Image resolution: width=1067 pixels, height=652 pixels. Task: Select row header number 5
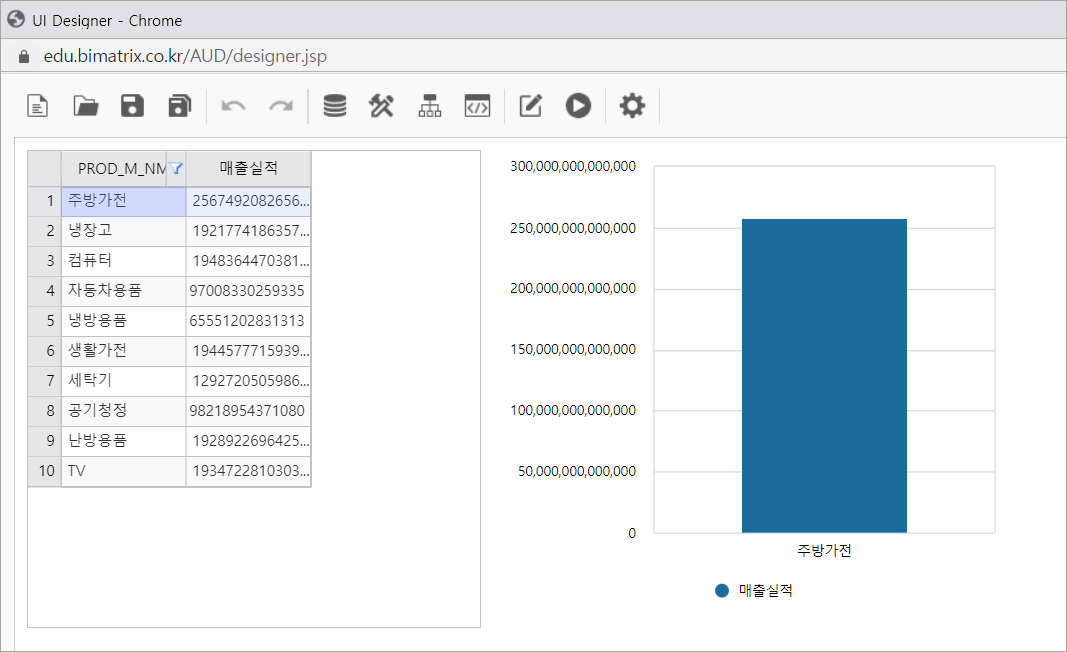45,321
